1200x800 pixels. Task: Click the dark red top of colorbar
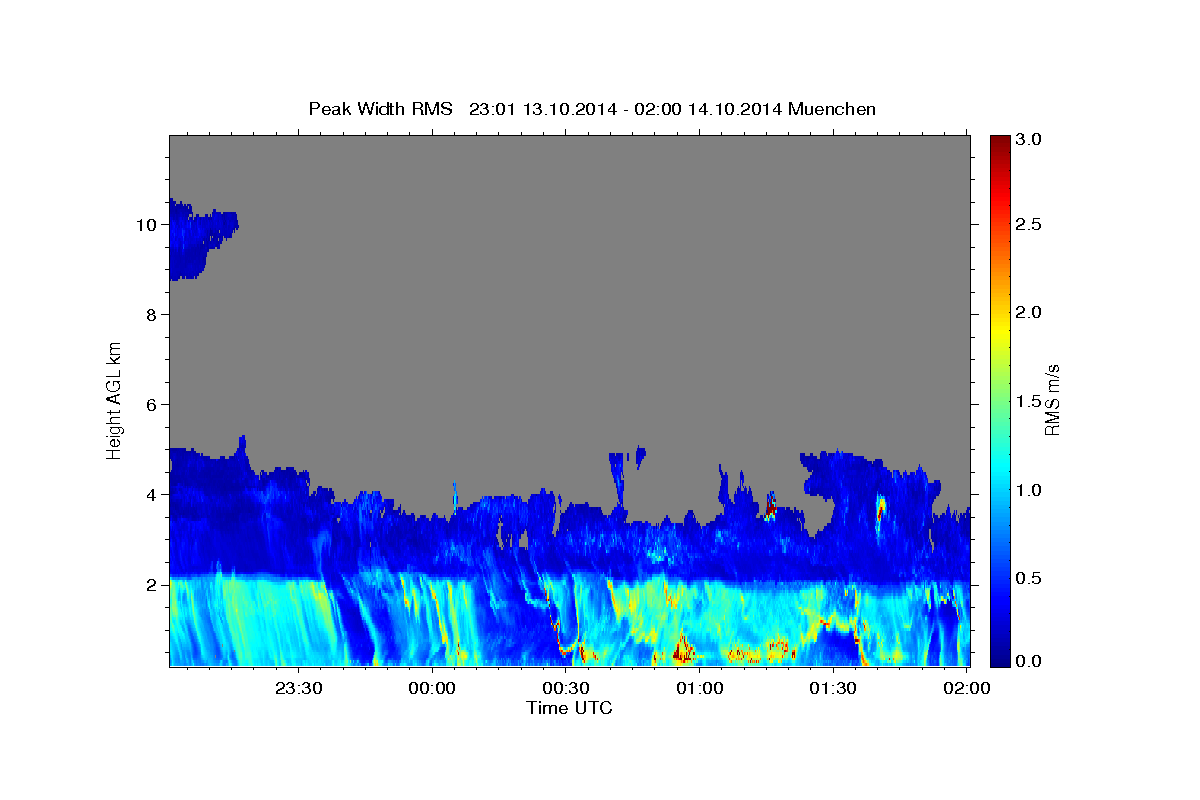[999, 143]
